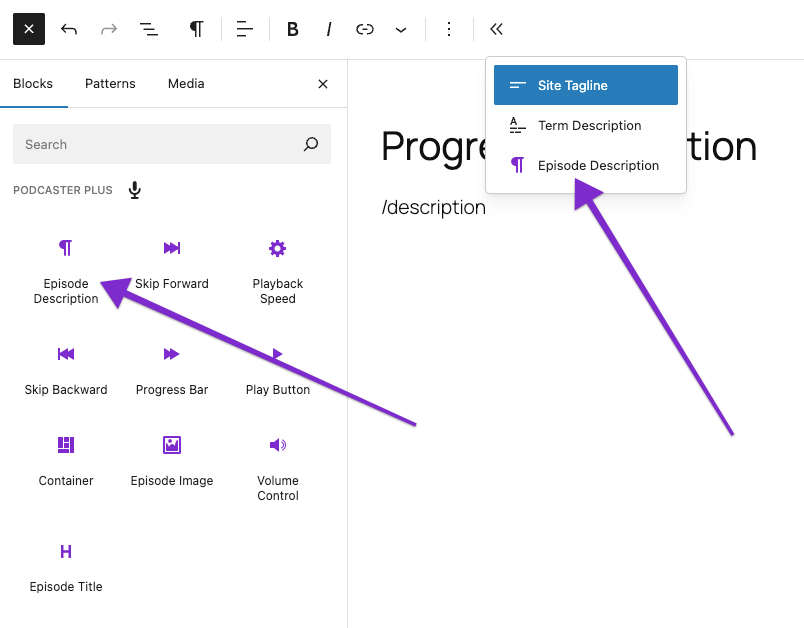Insert the Container block

point(66,461)
